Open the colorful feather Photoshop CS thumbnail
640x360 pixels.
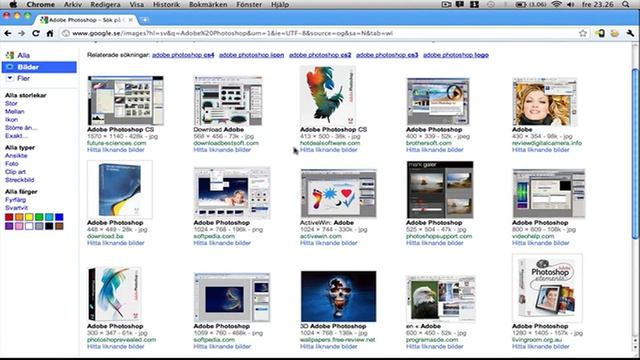328,96
